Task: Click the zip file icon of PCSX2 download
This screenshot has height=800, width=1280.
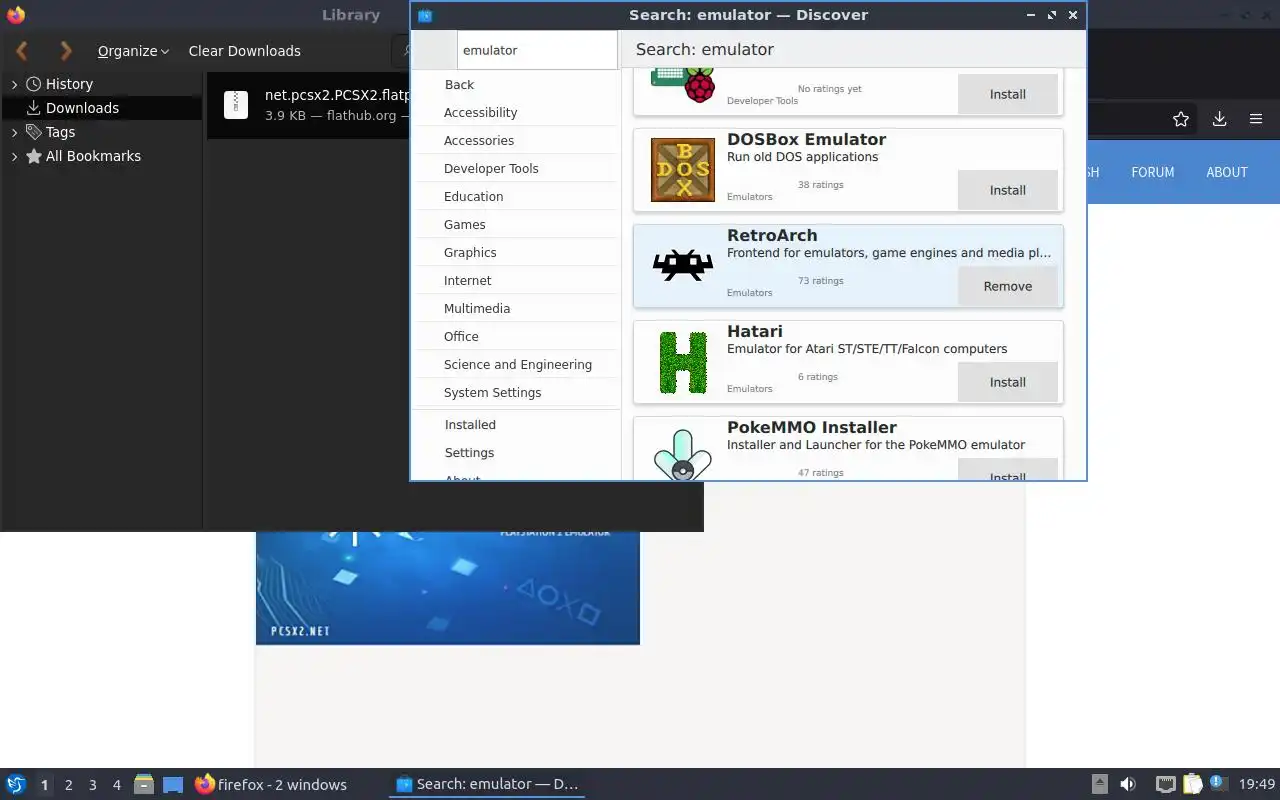Action: [x=236, y=104]
